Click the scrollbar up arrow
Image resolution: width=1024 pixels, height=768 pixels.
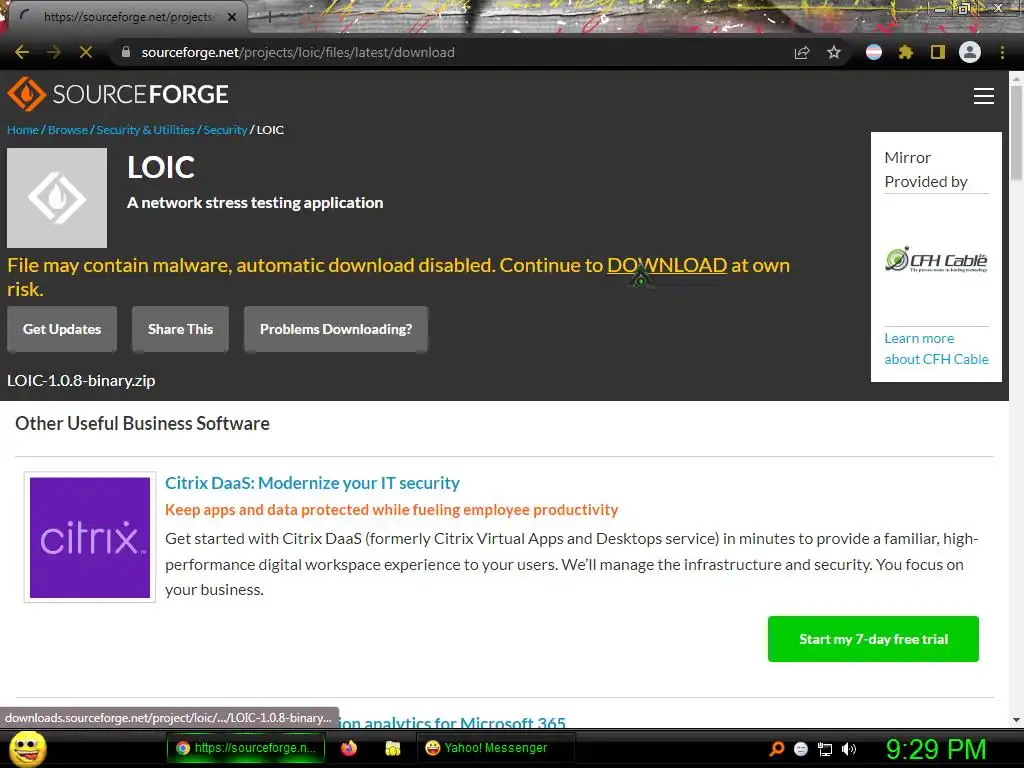[1016, 78]
